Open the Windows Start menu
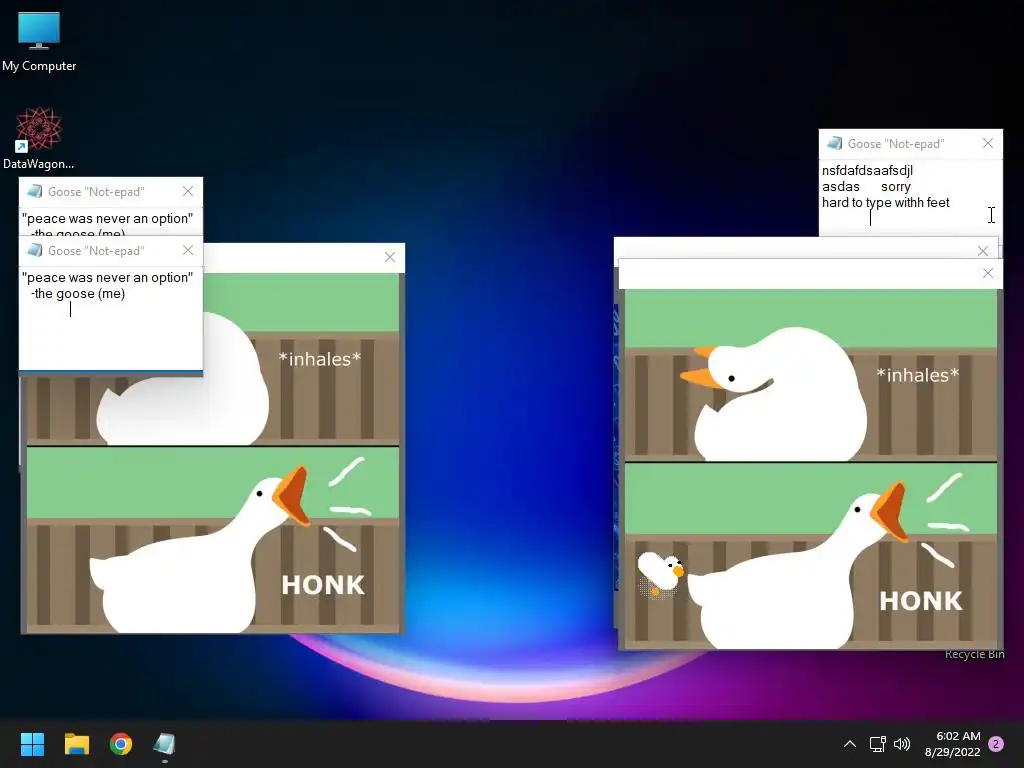Screen dimensions: 1024x768 pyautogui.click(x=32, y=744)
